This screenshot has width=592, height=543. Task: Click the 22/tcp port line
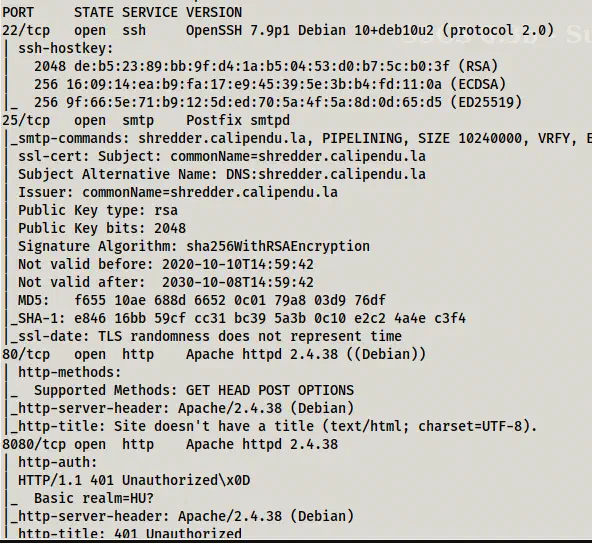[278, 31]
